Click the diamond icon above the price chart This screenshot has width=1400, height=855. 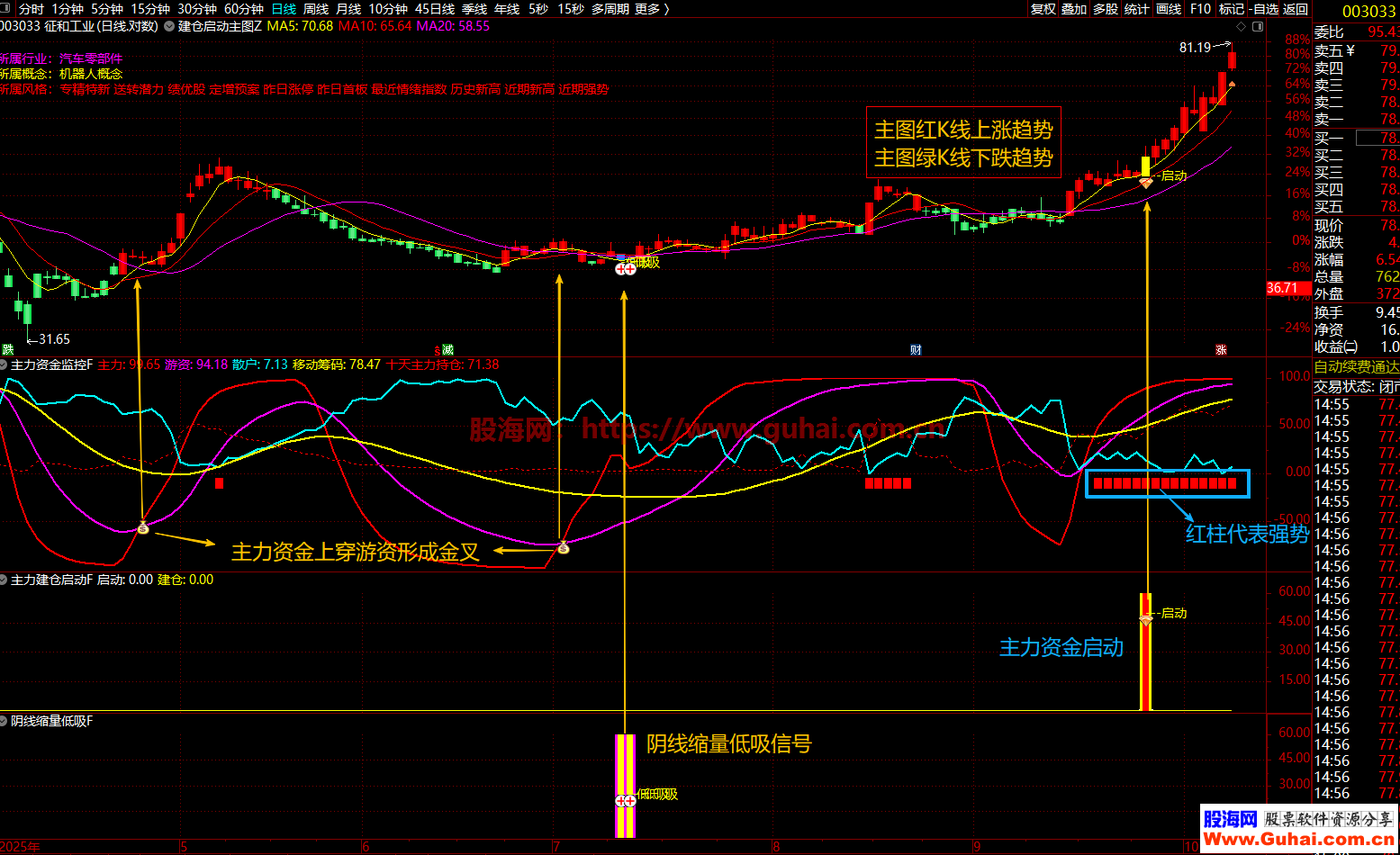[x=1241, y=27]
